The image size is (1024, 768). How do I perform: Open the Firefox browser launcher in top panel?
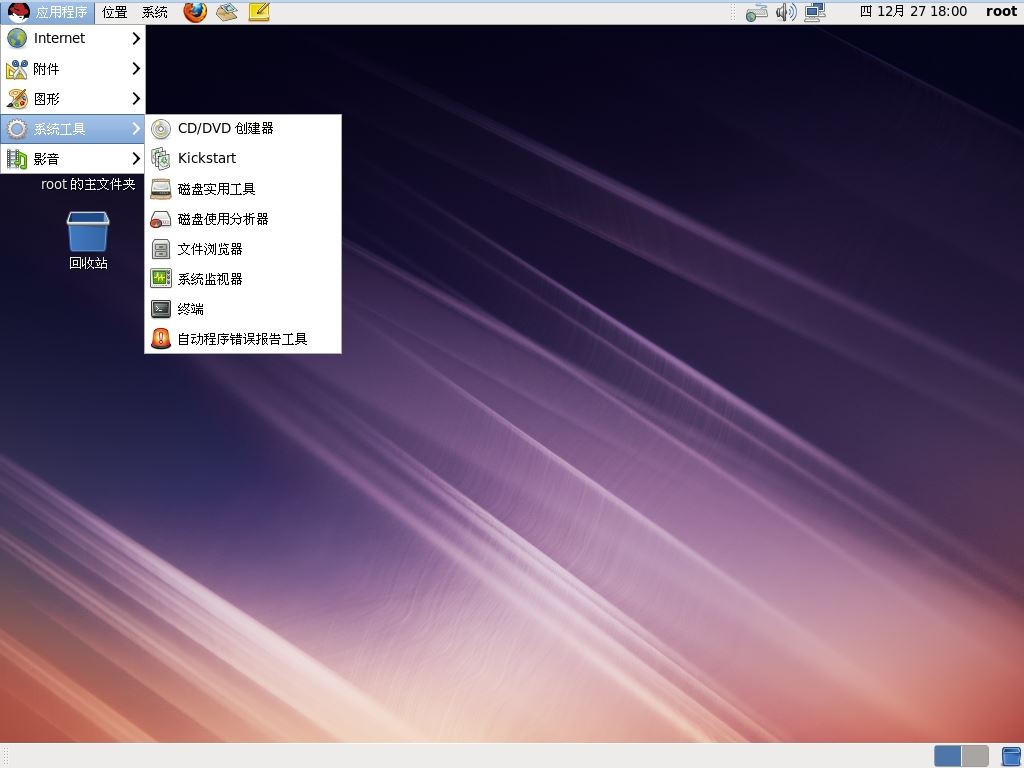click(195, 12)
